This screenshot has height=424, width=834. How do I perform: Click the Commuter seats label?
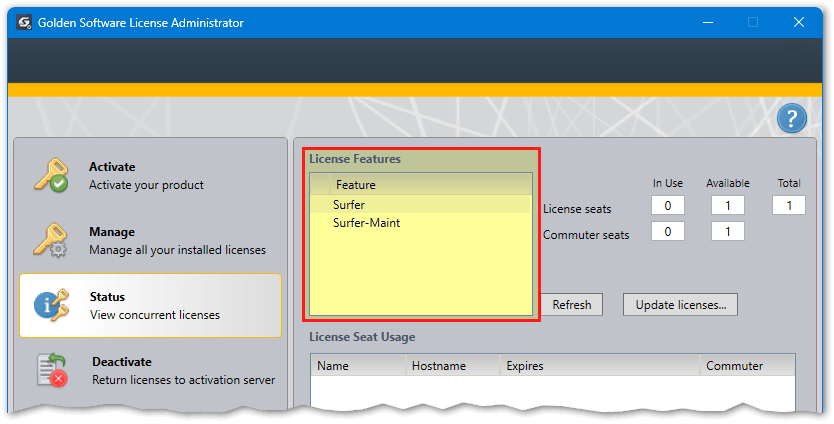tap(586, 235)
